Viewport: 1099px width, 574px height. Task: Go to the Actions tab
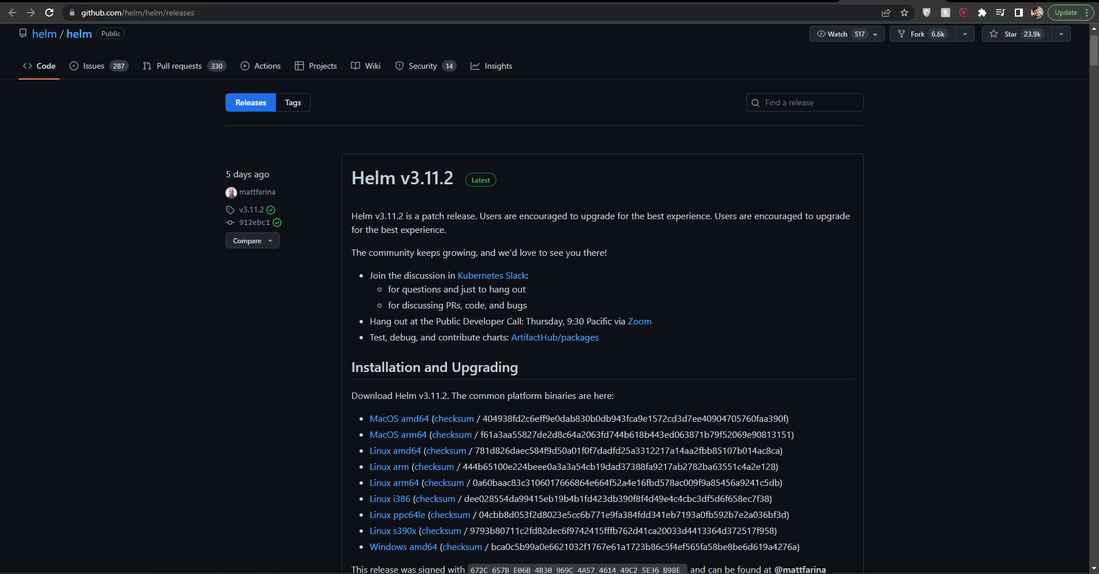point(260,66)
